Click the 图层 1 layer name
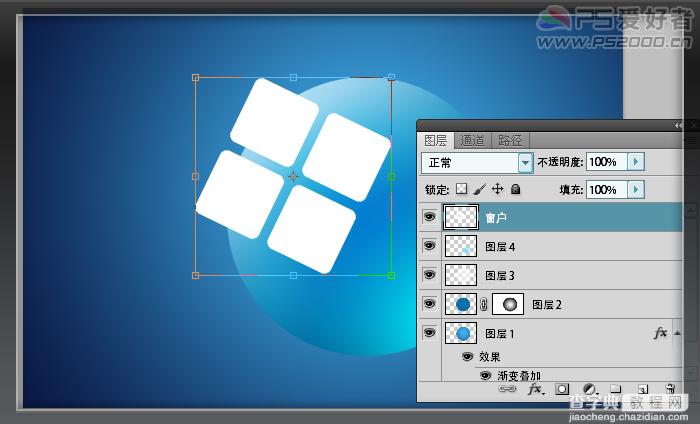Screen dimensions: 700x424 pyautogui.click(x=500, y=334)
